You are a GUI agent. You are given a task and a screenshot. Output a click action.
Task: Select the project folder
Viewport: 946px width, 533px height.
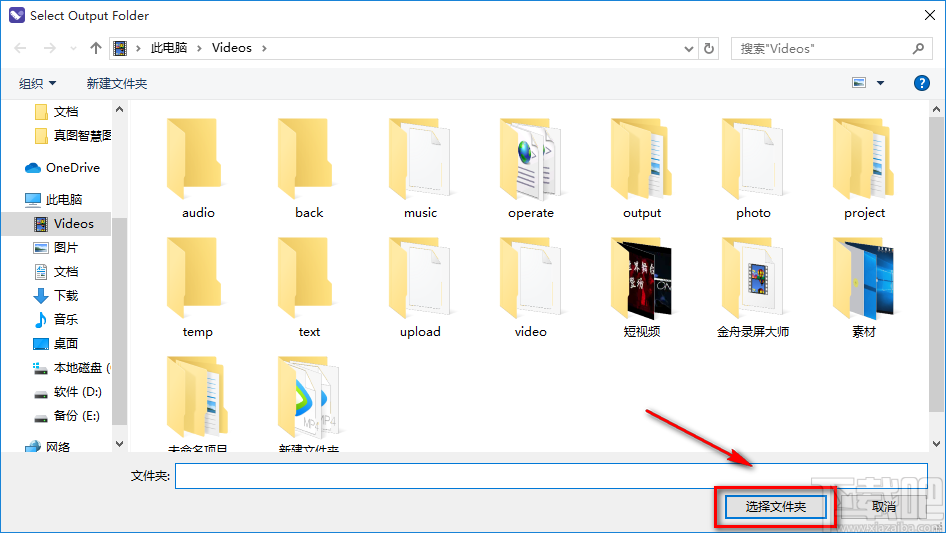(x=864, y=169)
